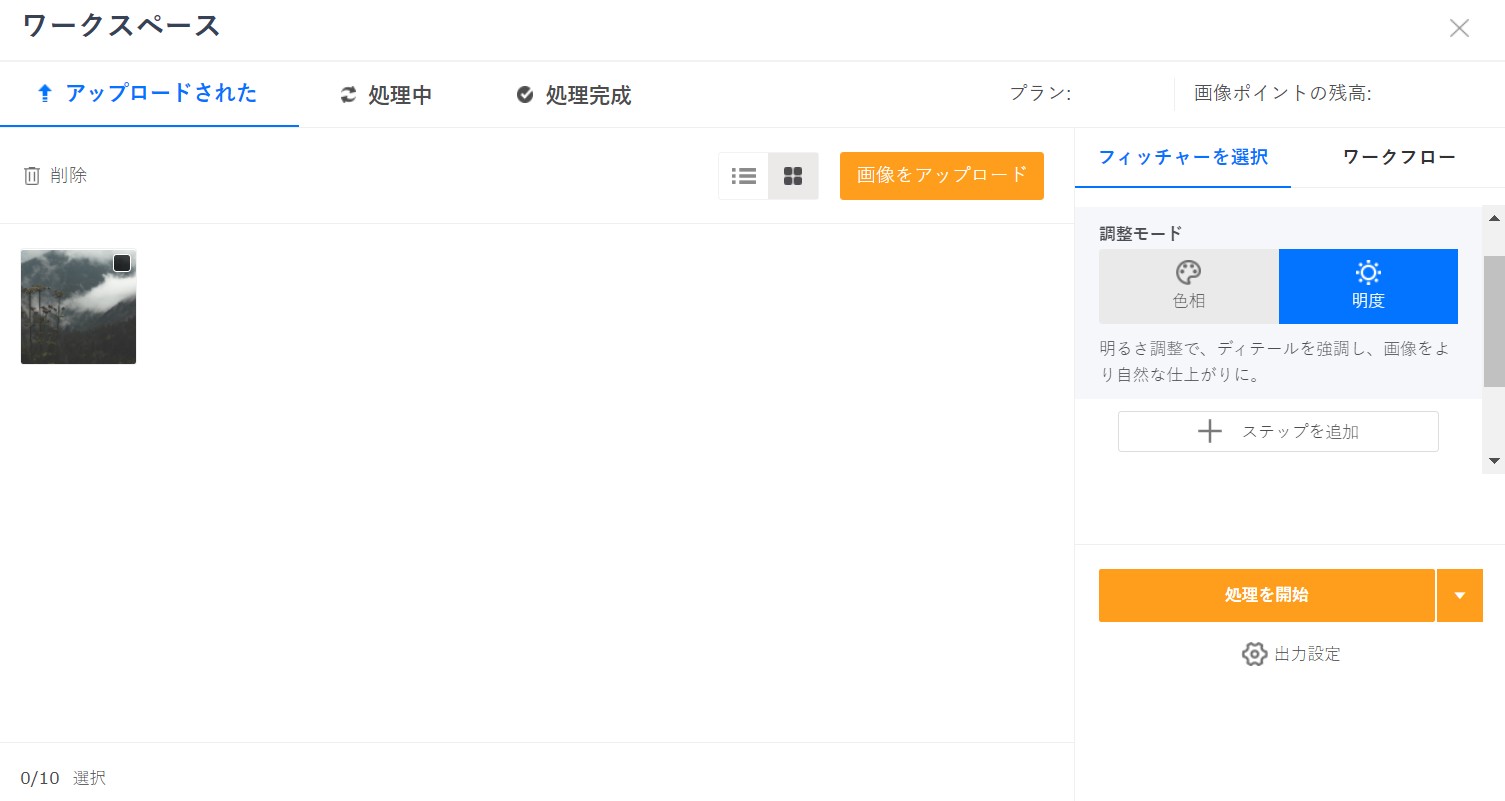Click the scroll-down arrow in the feature panel
1505x801 pixels.
pos(1493,461)
